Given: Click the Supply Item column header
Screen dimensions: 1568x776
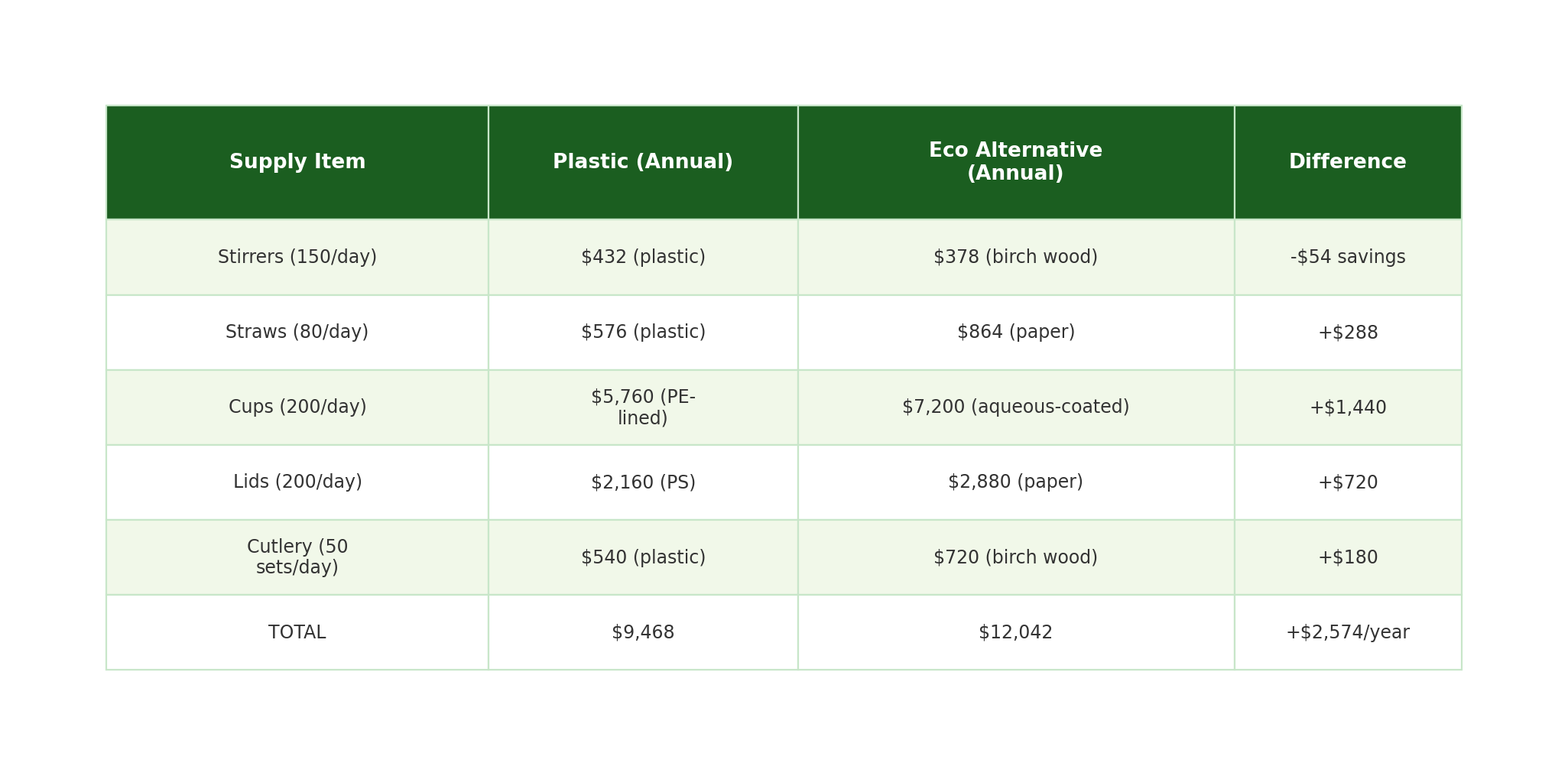Looking at the screenshot, I should [x=297, y=162].
